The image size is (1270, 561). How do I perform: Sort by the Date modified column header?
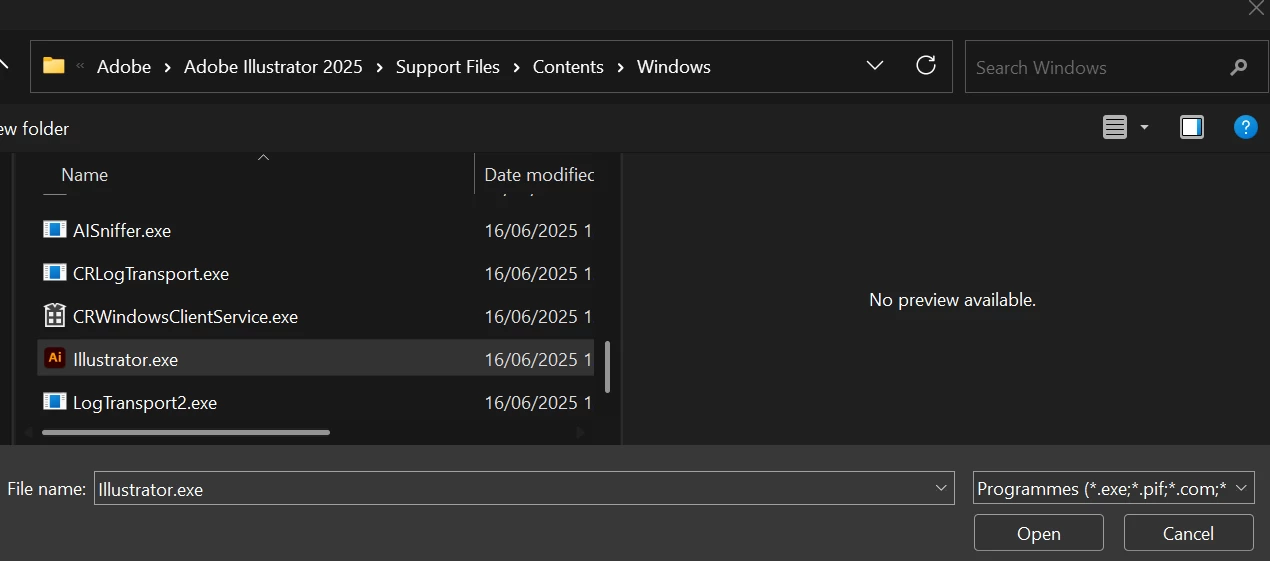539,174
